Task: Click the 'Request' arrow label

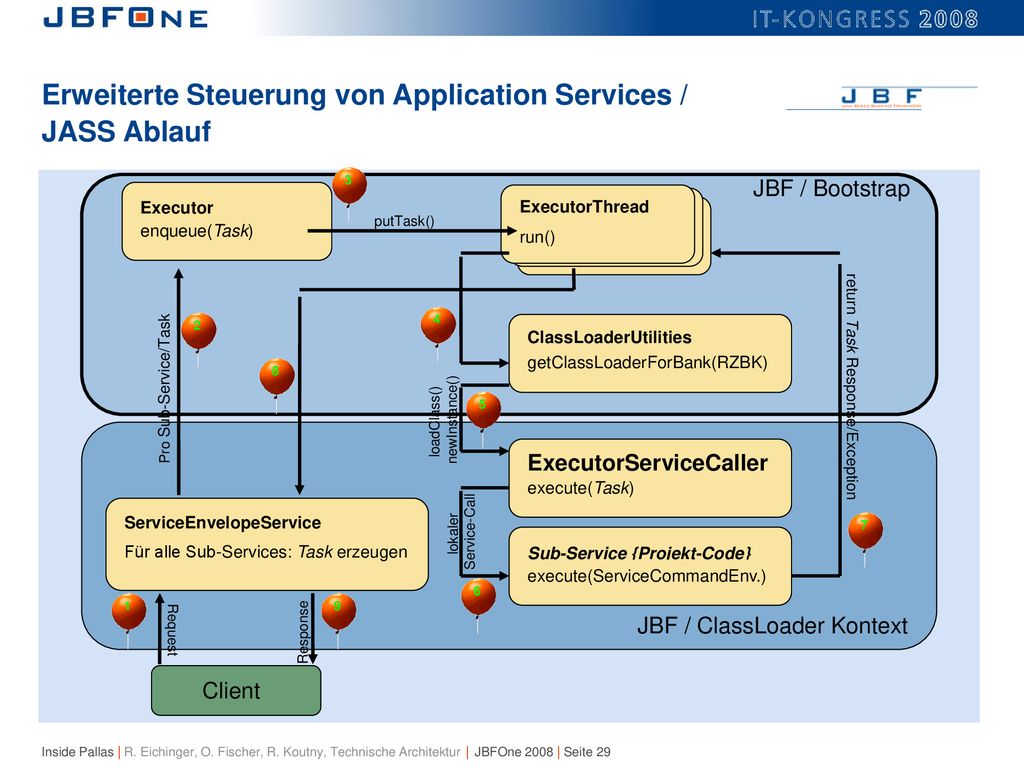Action: click(172, 630)
